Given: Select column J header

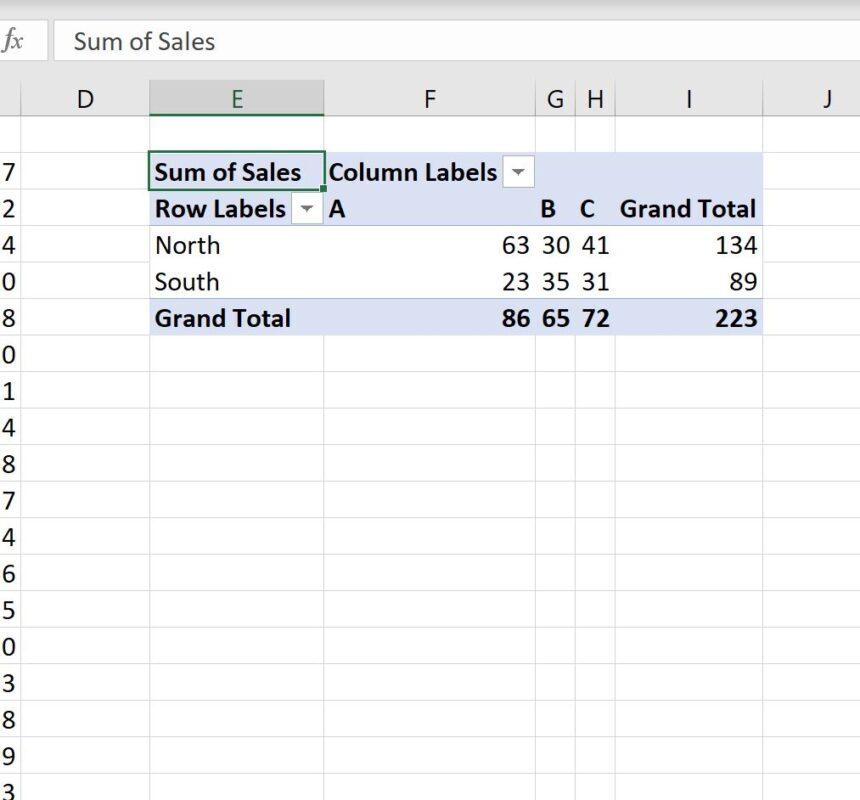Looking at the screenshot, I should coord(826,99).
